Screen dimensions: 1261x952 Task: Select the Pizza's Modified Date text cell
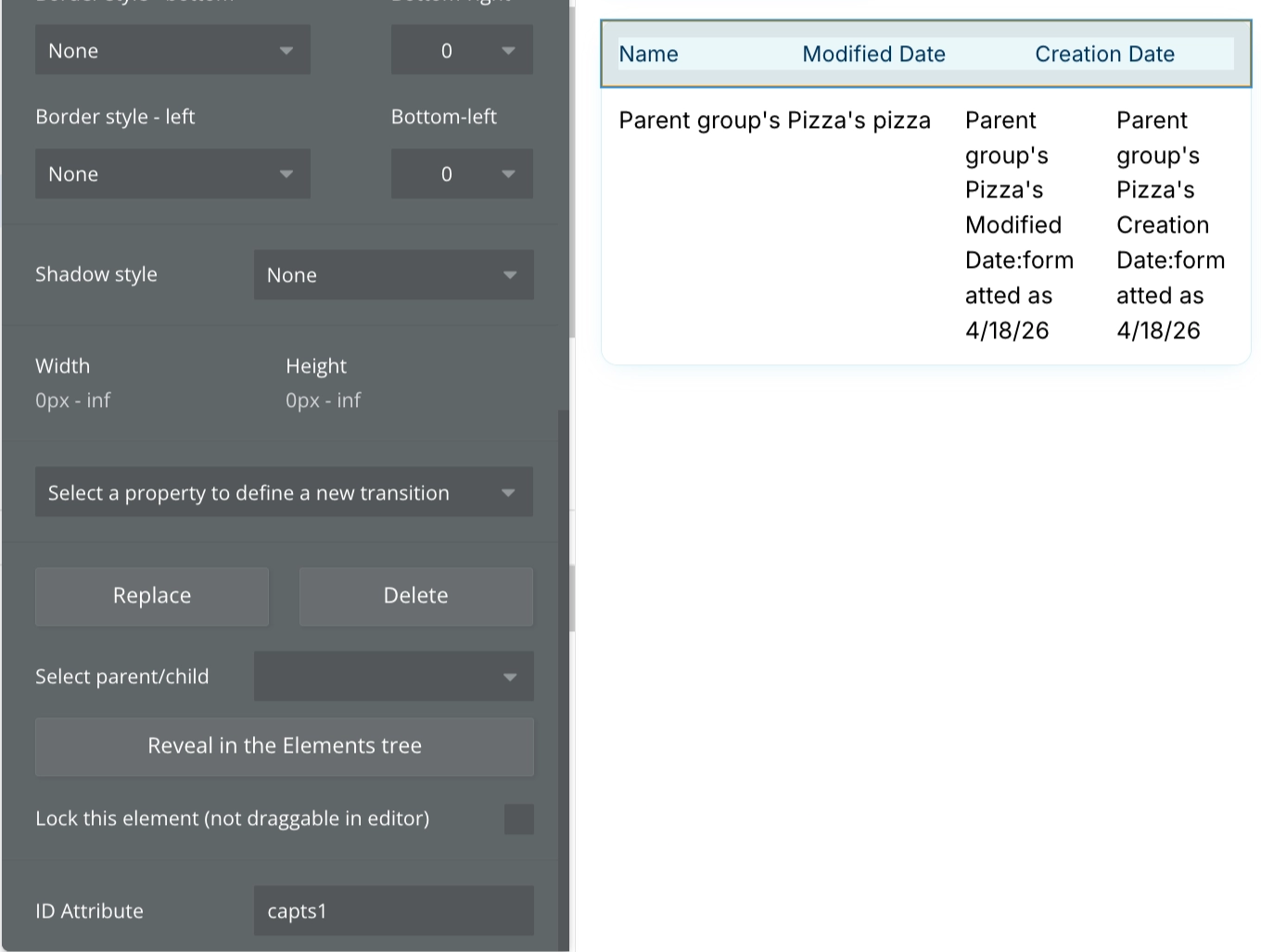(1018, 225)
